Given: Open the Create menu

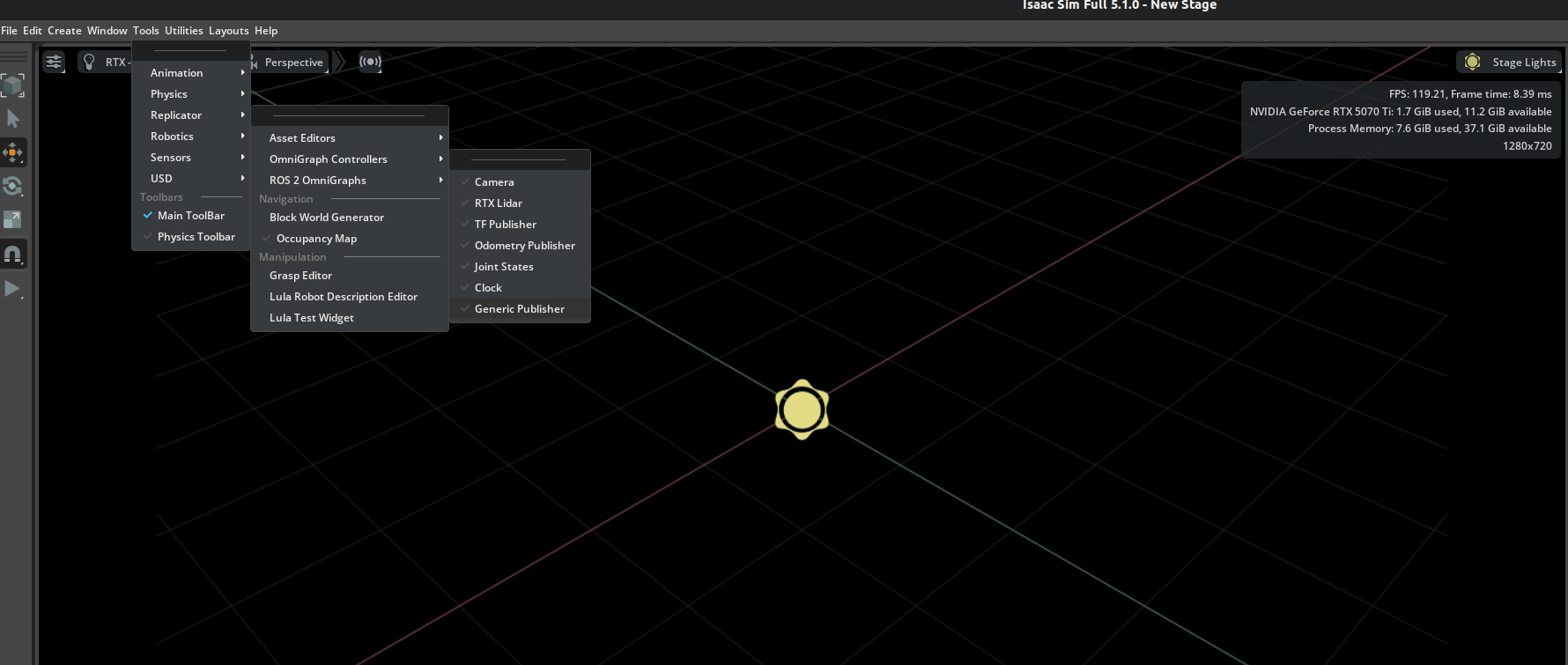Looking at the screenshot, I should coord(64,31).
